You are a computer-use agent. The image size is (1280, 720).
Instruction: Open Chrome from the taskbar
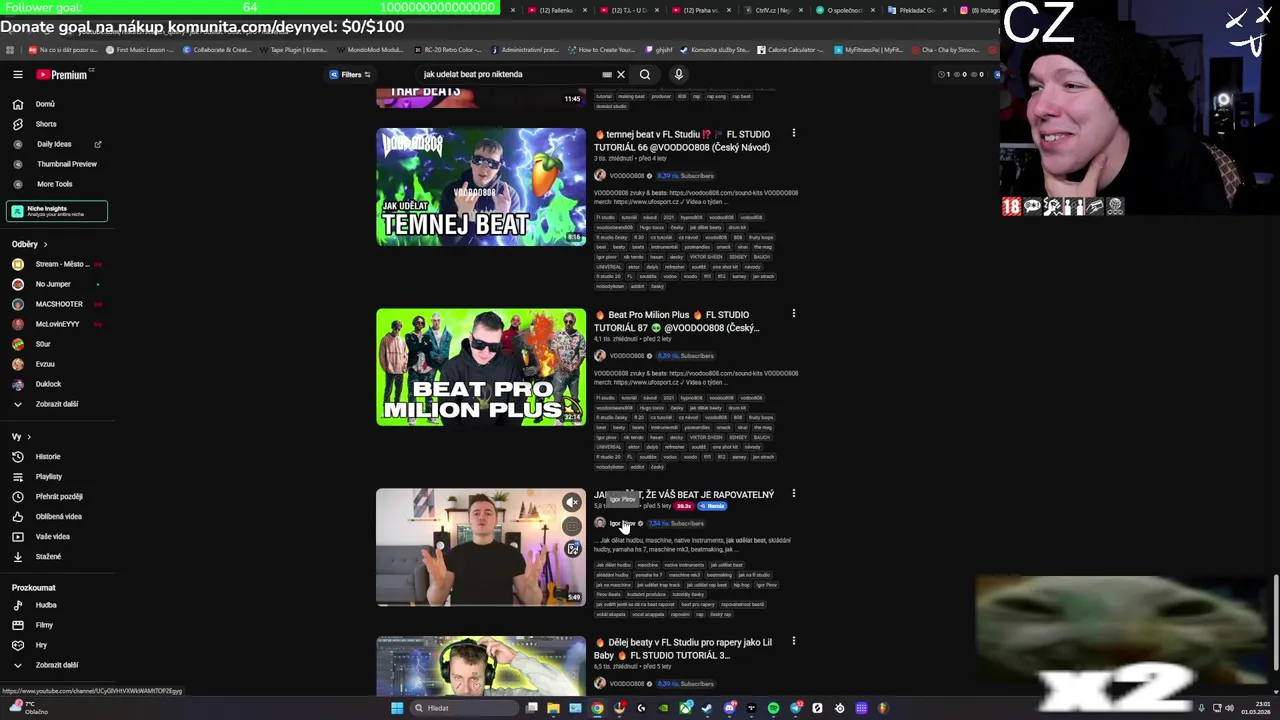point(597,708)
